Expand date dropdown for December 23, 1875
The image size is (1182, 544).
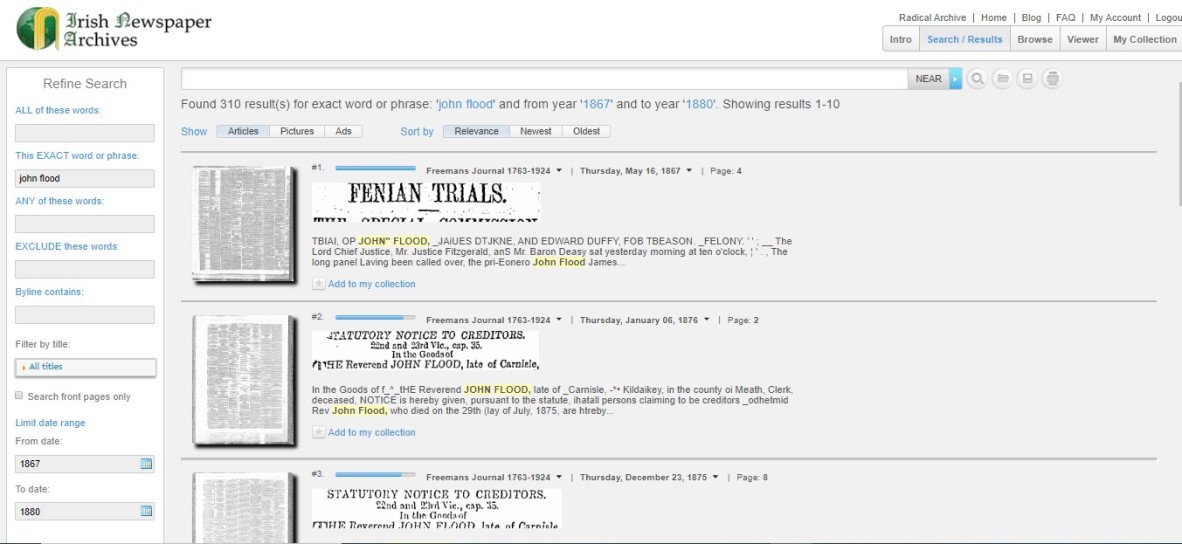[x=715, y=478]
